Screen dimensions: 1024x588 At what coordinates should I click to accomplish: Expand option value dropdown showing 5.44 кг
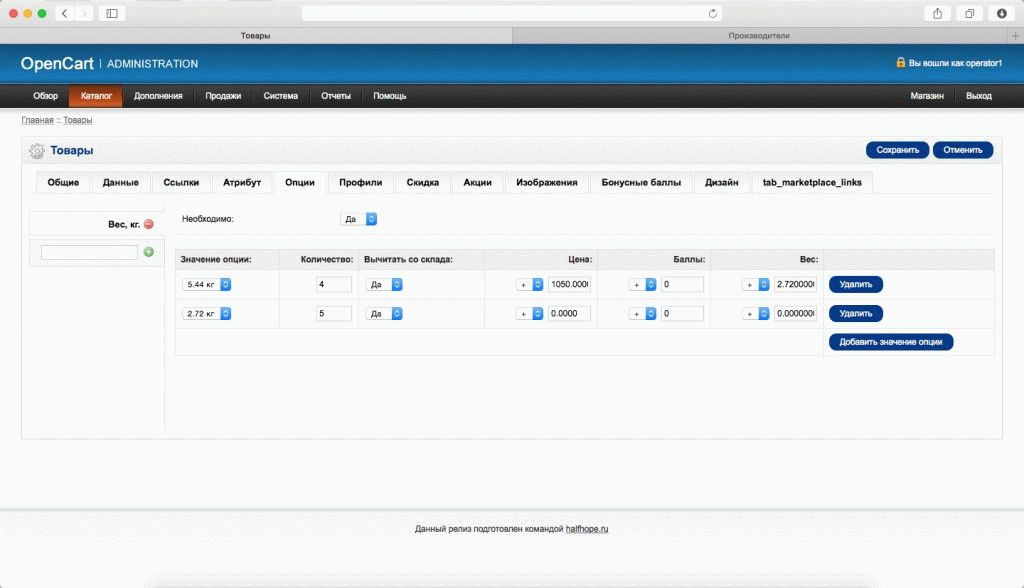[x=207, y=284]
